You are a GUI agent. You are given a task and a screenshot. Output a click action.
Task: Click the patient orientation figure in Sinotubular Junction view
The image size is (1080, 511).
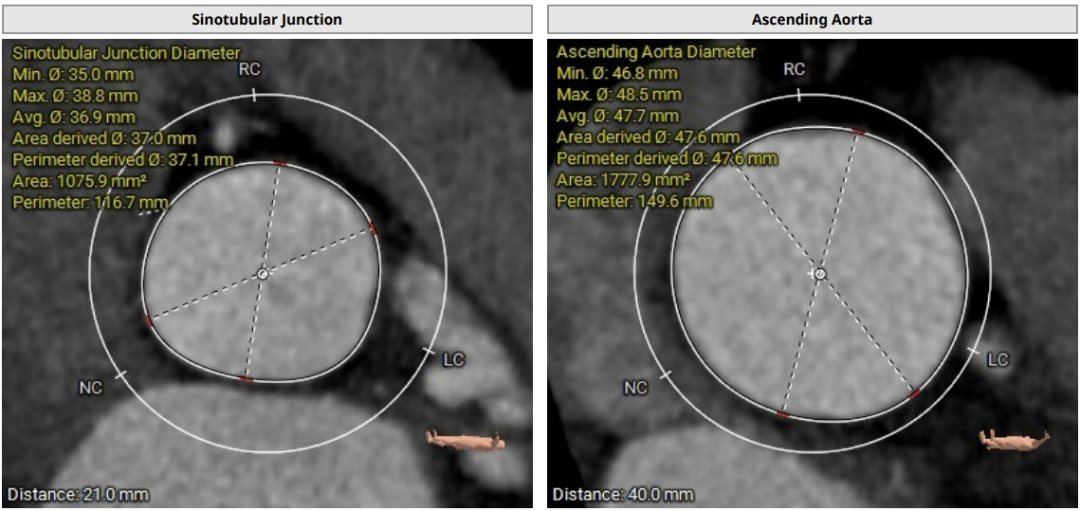[x=465, y=438]
